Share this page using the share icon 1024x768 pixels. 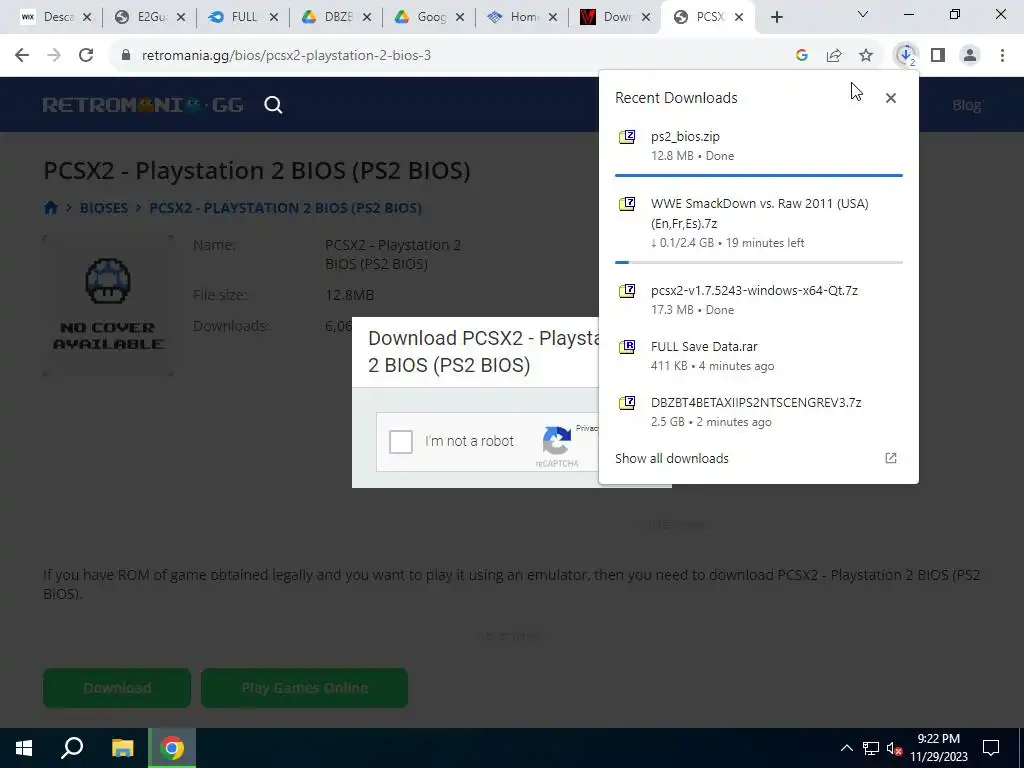tap(834, 56)
